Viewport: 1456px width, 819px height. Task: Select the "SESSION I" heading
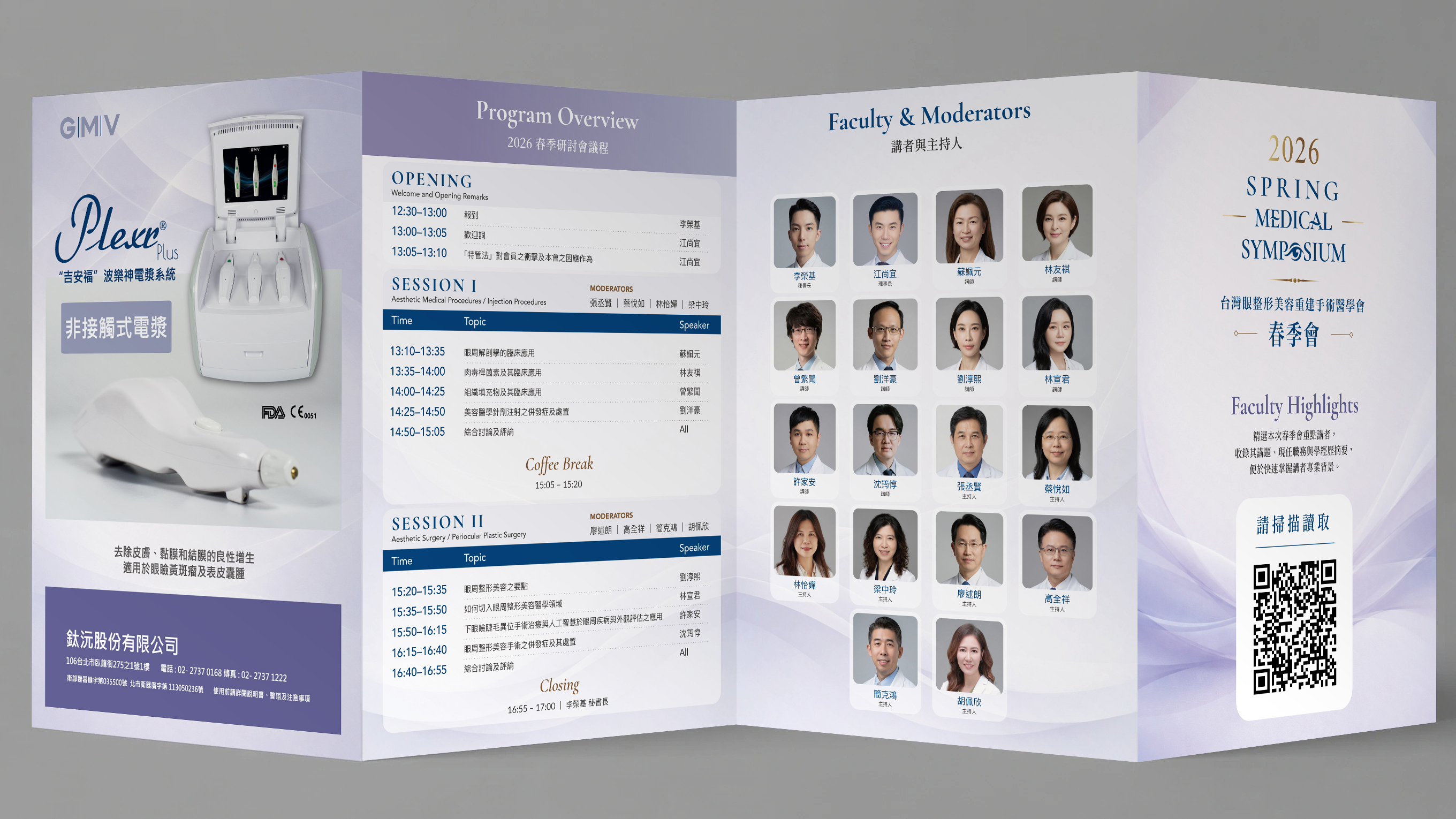(434, 285)
